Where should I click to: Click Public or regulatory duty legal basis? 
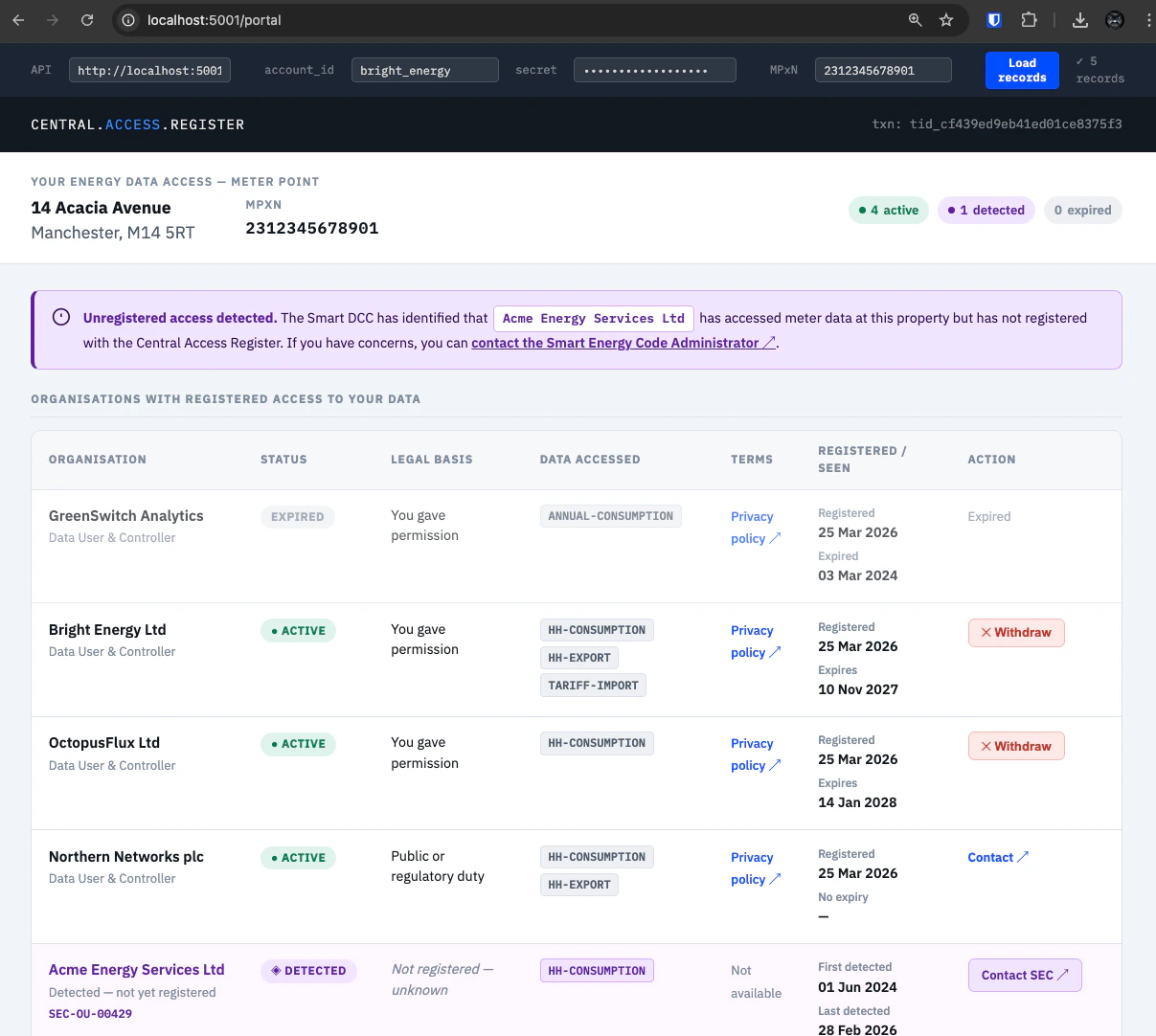tap(438, 867)
